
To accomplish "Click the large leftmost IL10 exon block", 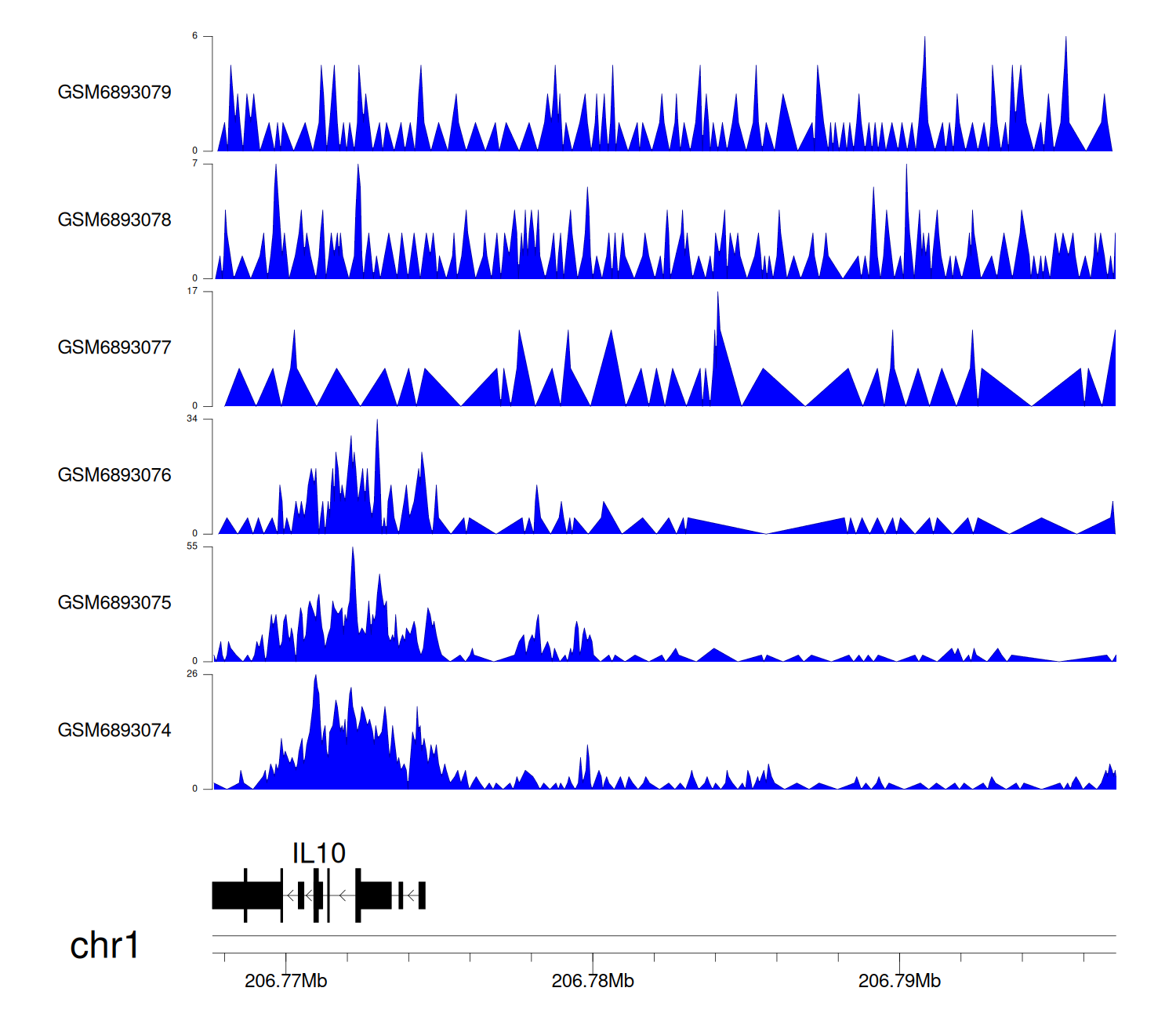I will [x=246, y=895].
